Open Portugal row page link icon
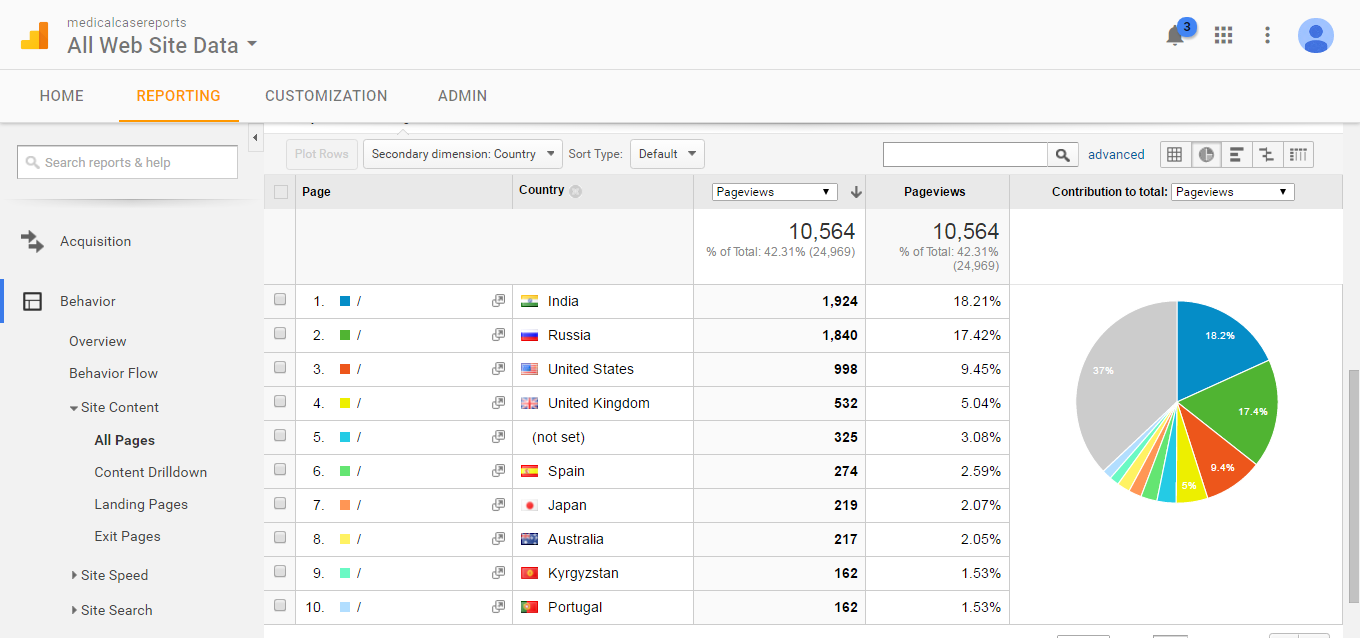 pos(498,607)
